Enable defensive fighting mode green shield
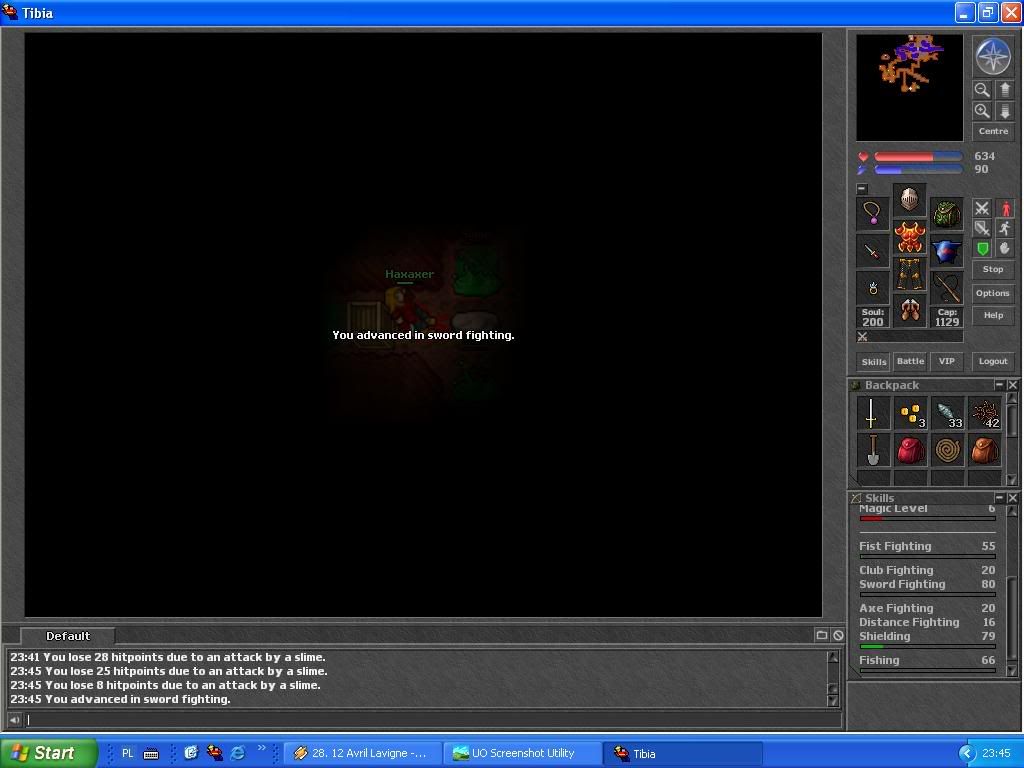The image size is (1024, 768). (982, 248)
